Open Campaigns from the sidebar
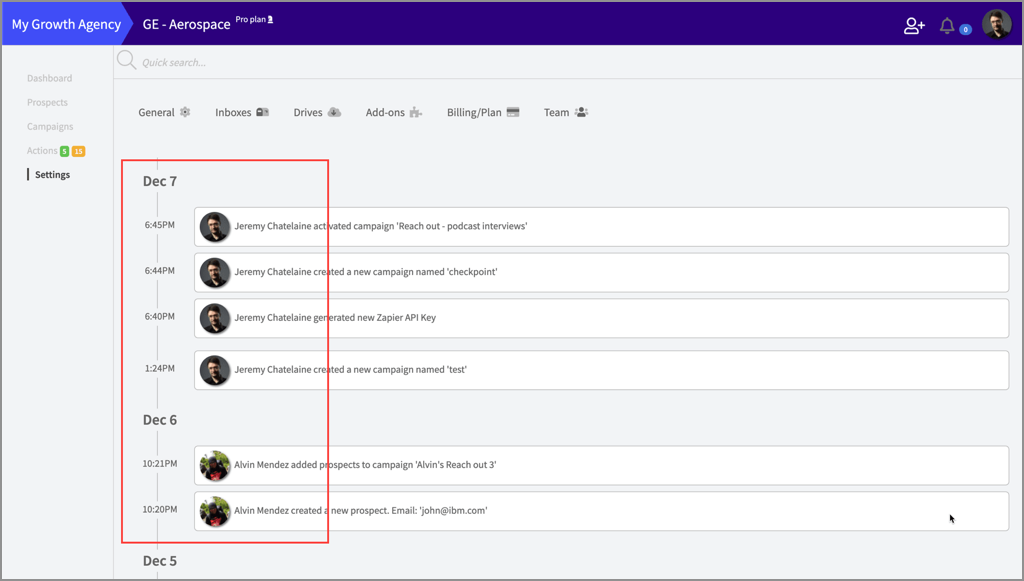Screen dimensions: 1024x581 (x=50, y=126)
